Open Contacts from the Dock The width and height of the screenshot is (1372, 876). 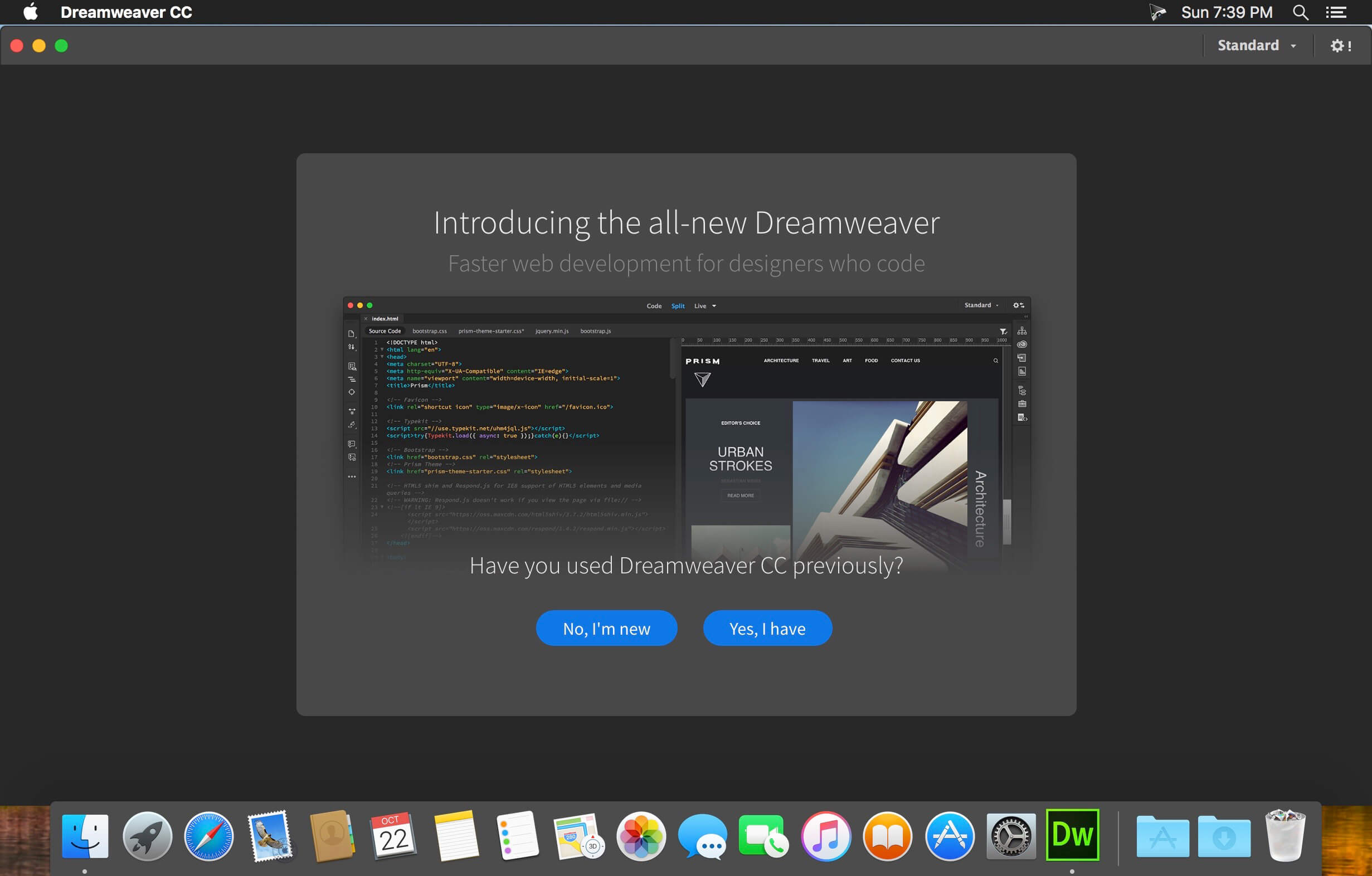click(x=332, y=835)
